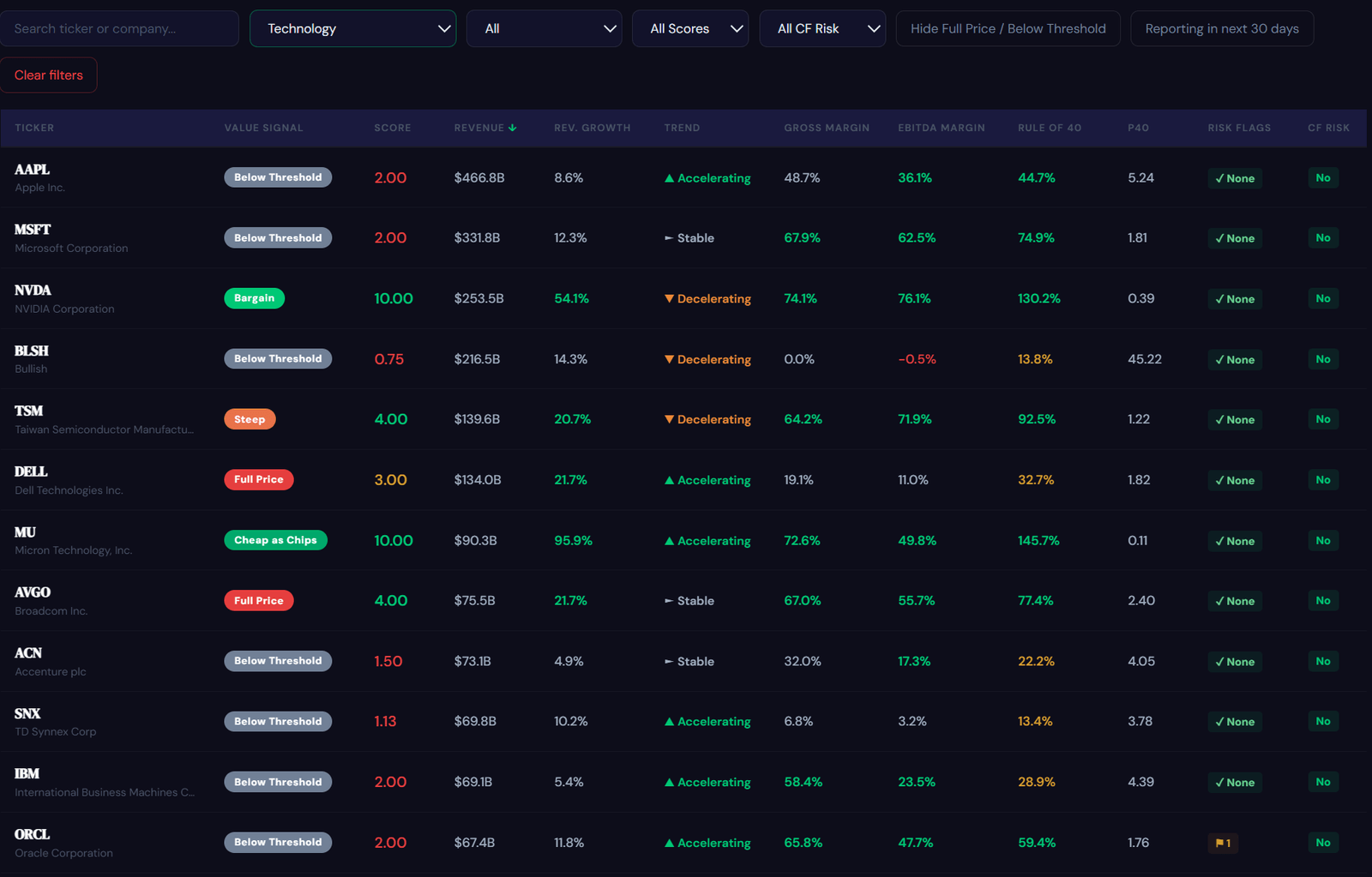Click MSFT risk flags None checkmark
The width and height of the screenshot is (1372, 877).
[1219, 238]
